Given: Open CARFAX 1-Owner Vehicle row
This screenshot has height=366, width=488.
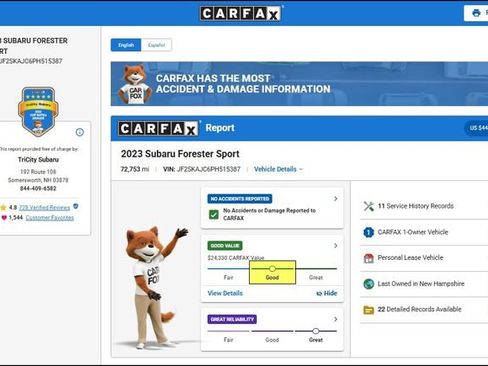Looking at the screenshot, I should coord(424,232).
